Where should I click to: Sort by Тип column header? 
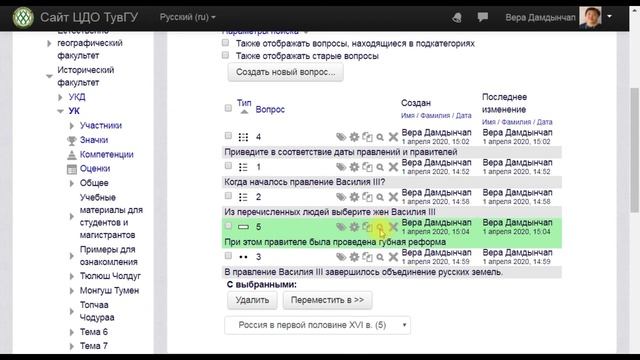pyautogui.click(x=244, y=103)
